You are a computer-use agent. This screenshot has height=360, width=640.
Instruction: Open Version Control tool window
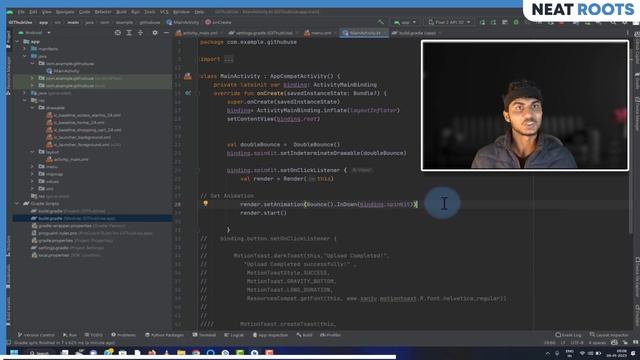[36, 335]
